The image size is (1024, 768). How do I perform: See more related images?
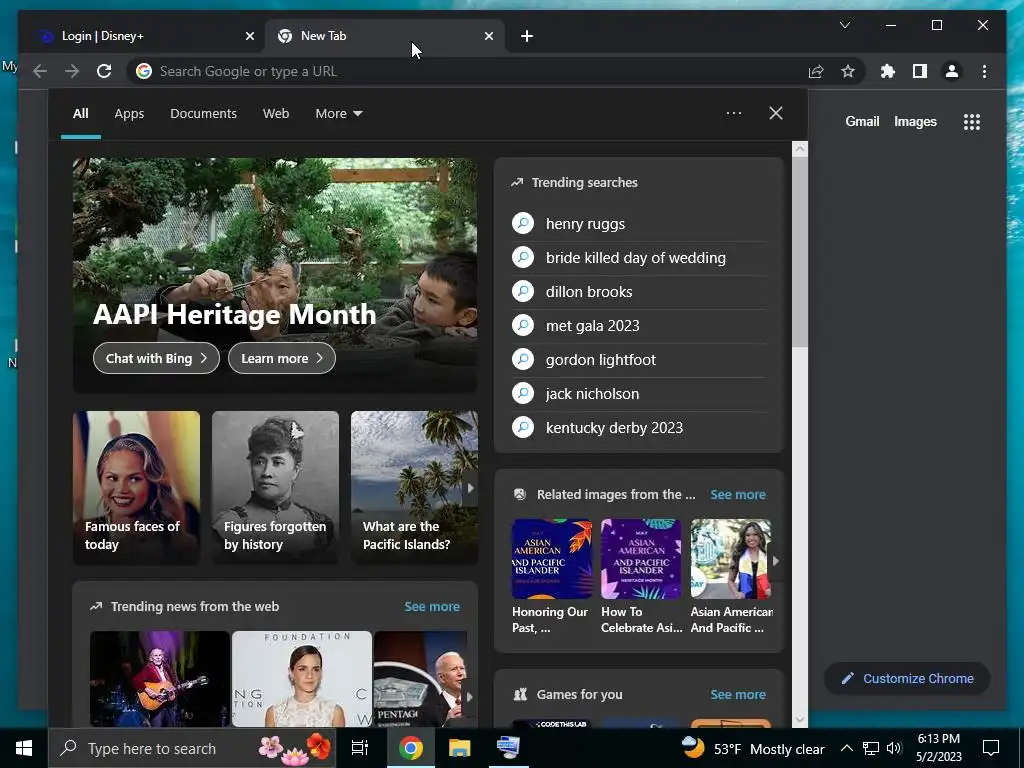[737, 494]
